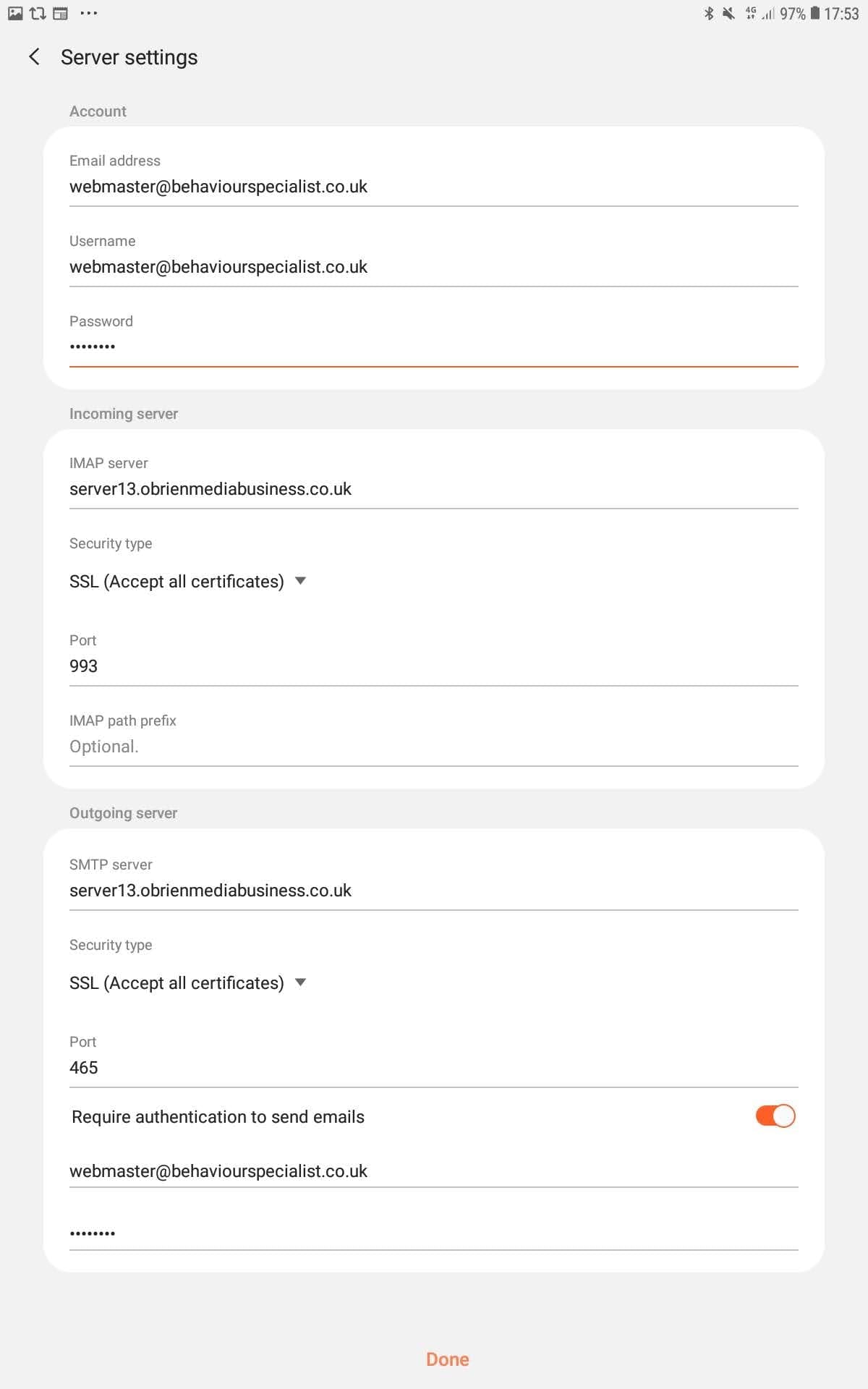The height and width of the screenshot is (1389, 868).
Task: Tap the battery status icon
Action: [815, 13]
